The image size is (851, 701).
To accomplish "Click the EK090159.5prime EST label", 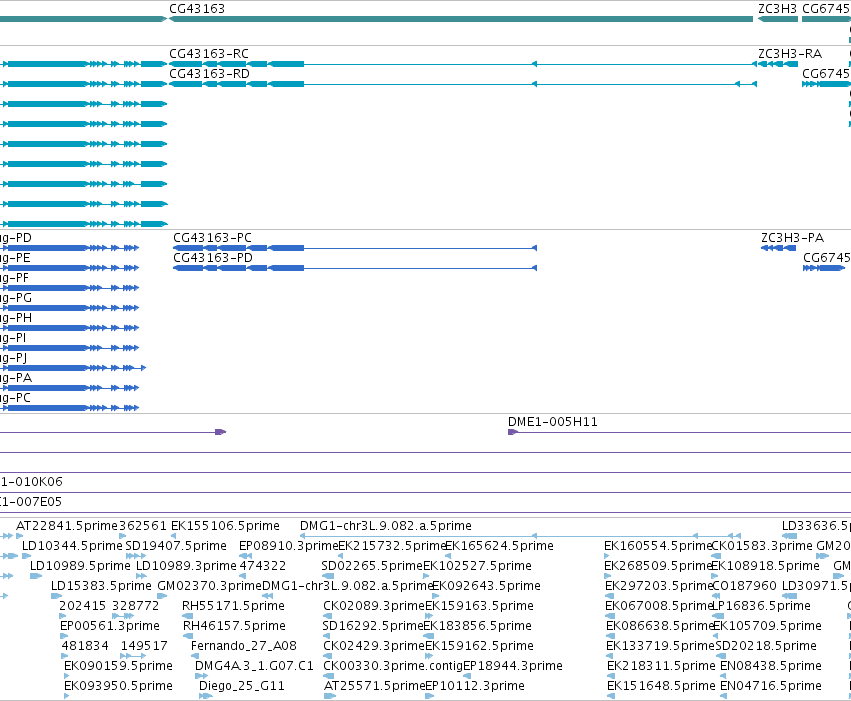I will [118, 666].
